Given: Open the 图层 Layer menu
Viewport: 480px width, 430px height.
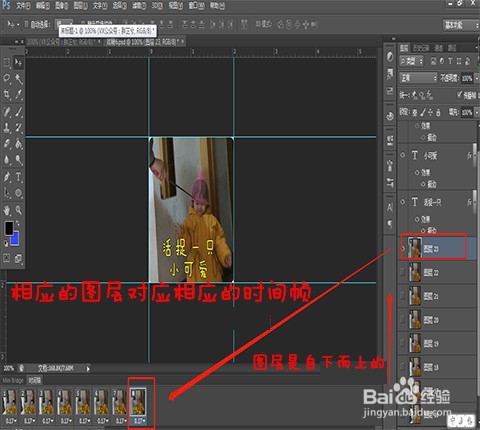Looking at the screenshot, I should click(x=80, y=6).
